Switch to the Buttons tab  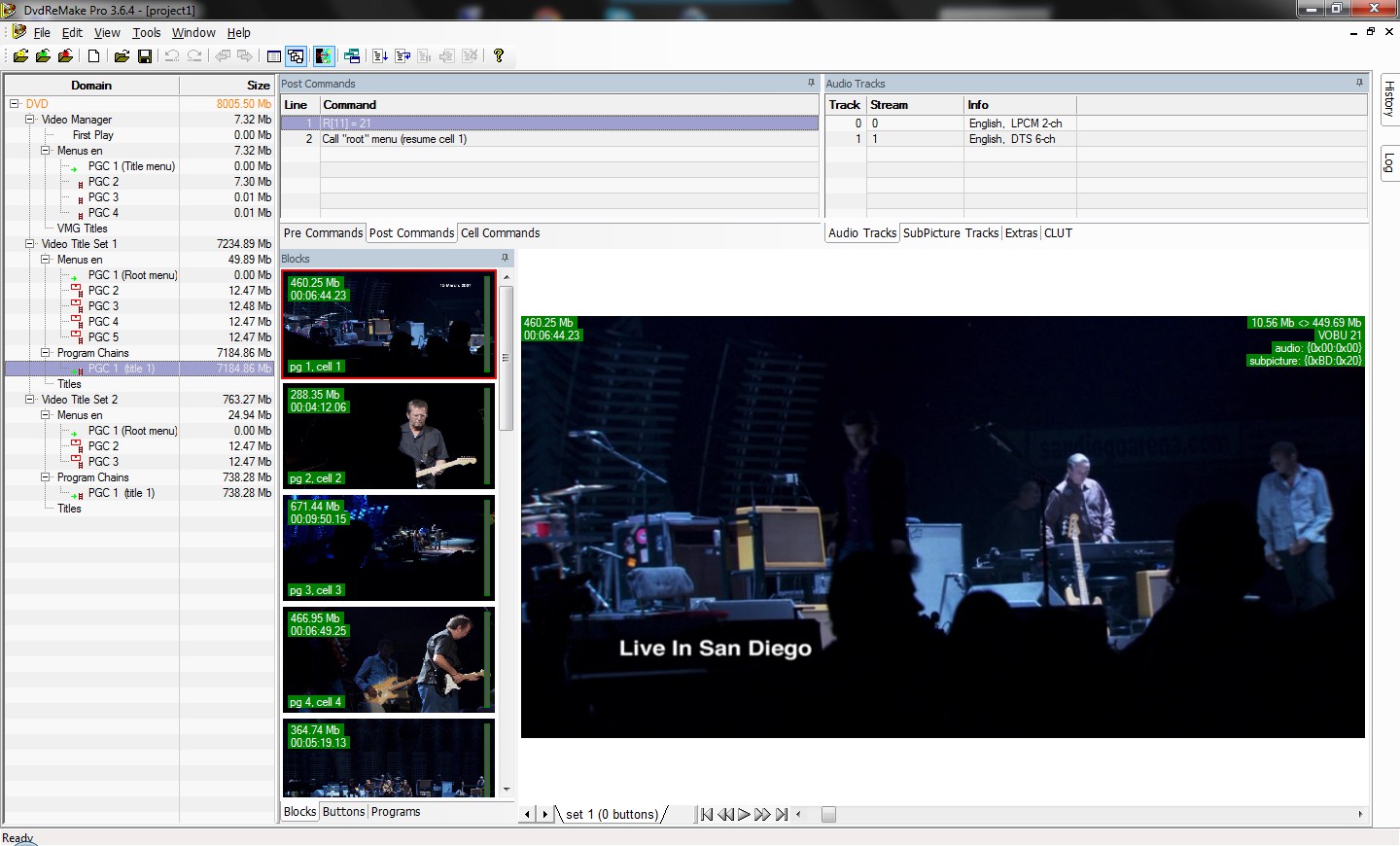(x=343, y=812)
